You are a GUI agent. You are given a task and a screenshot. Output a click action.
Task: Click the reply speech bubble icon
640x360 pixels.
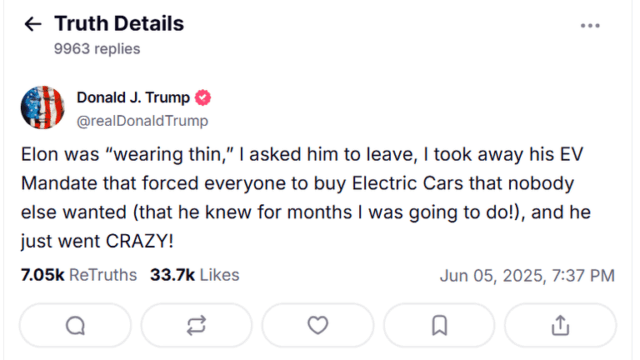(76, 326)
